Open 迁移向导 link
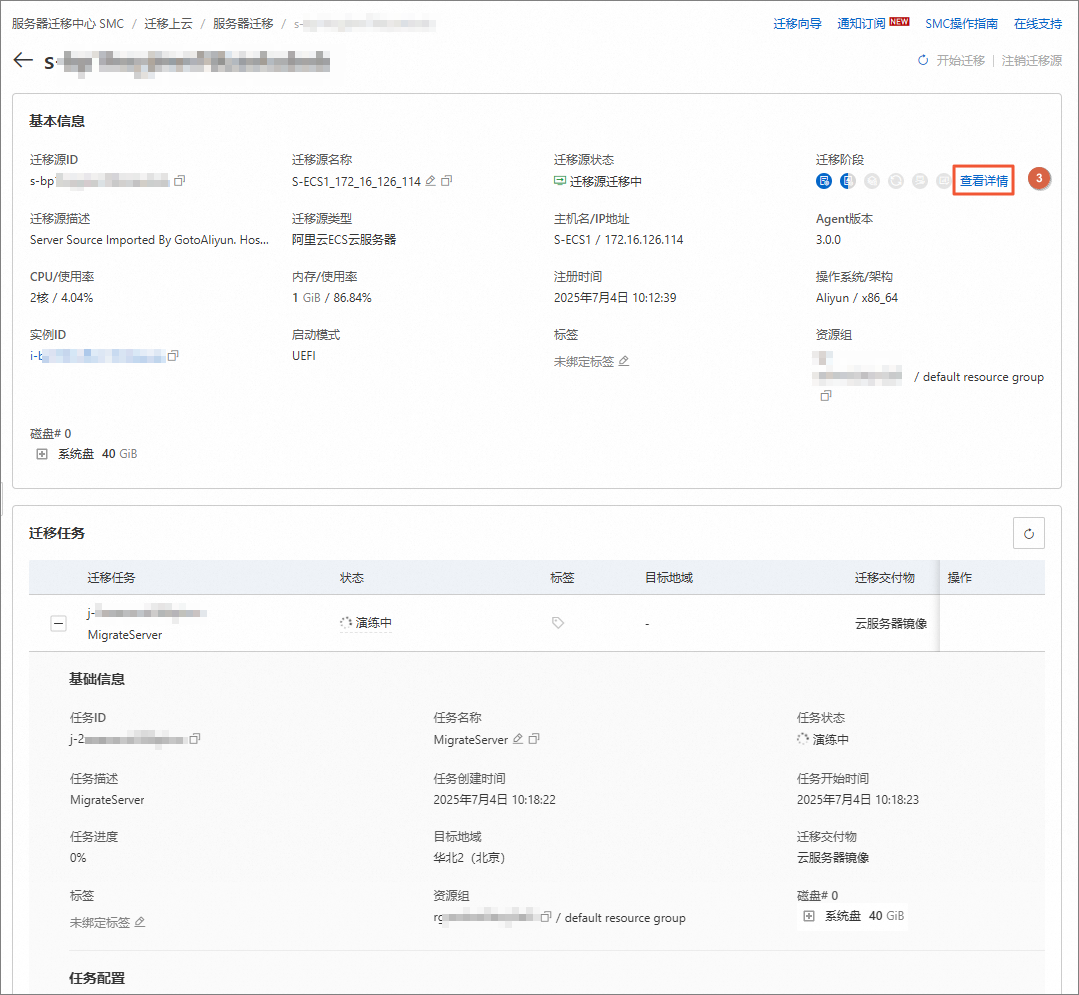The width and height of the screenshot is (1079, 995). pos(798,24)
